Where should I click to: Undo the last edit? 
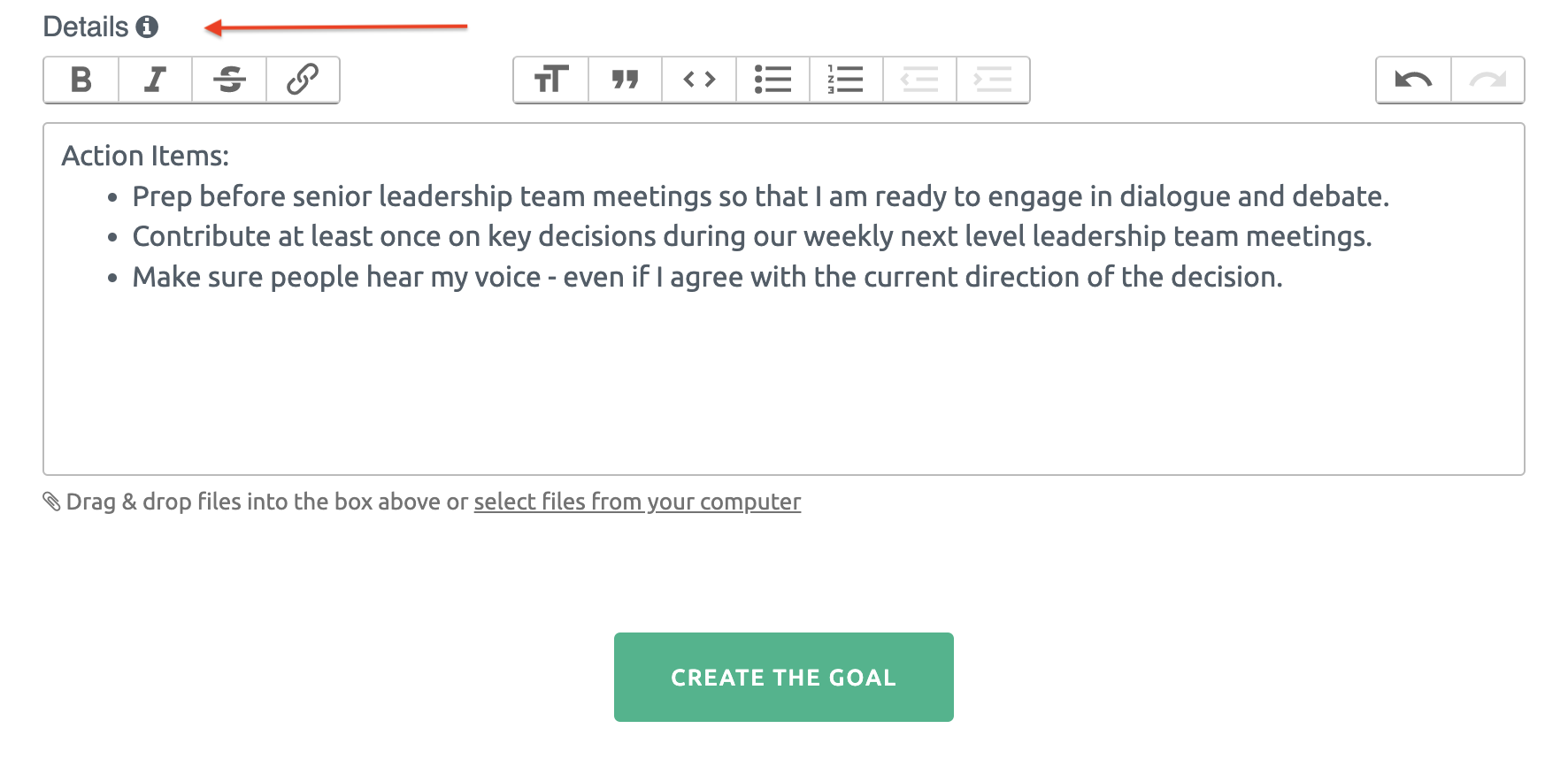[x=1414, y=80]
